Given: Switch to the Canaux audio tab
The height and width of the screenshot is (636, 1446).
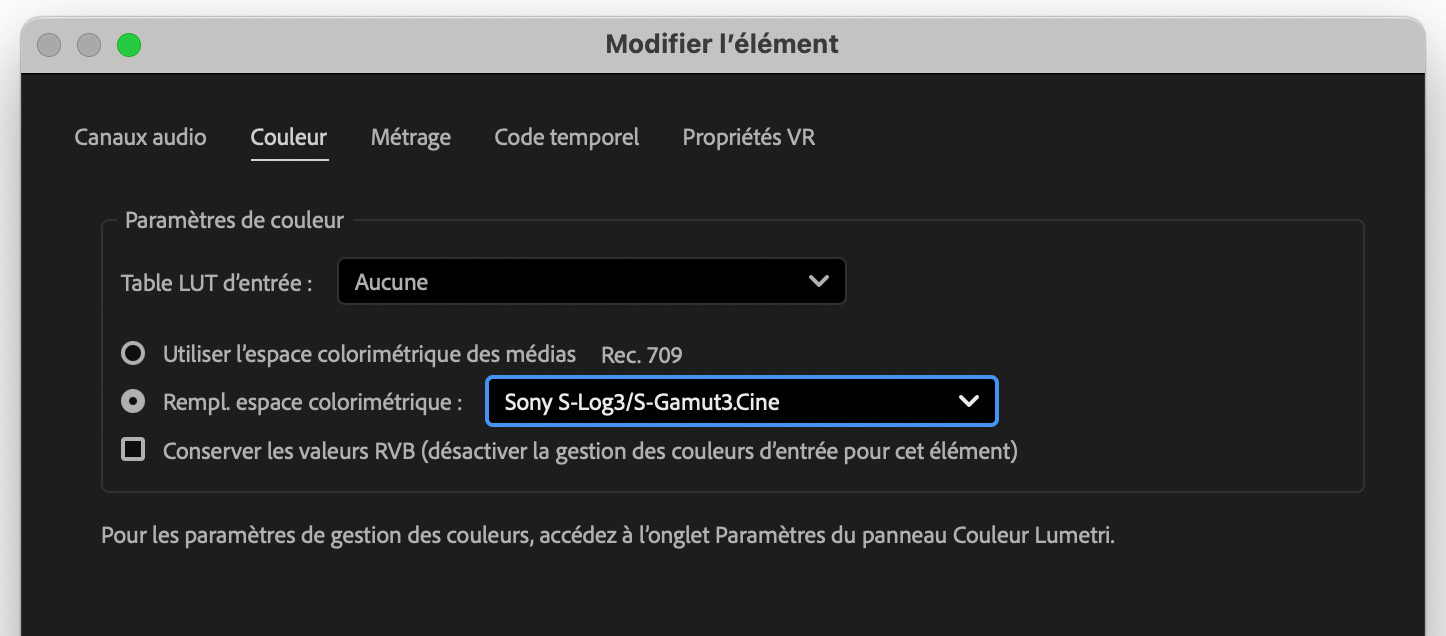Looking at the screenshot, I should (x=140, y=137).
